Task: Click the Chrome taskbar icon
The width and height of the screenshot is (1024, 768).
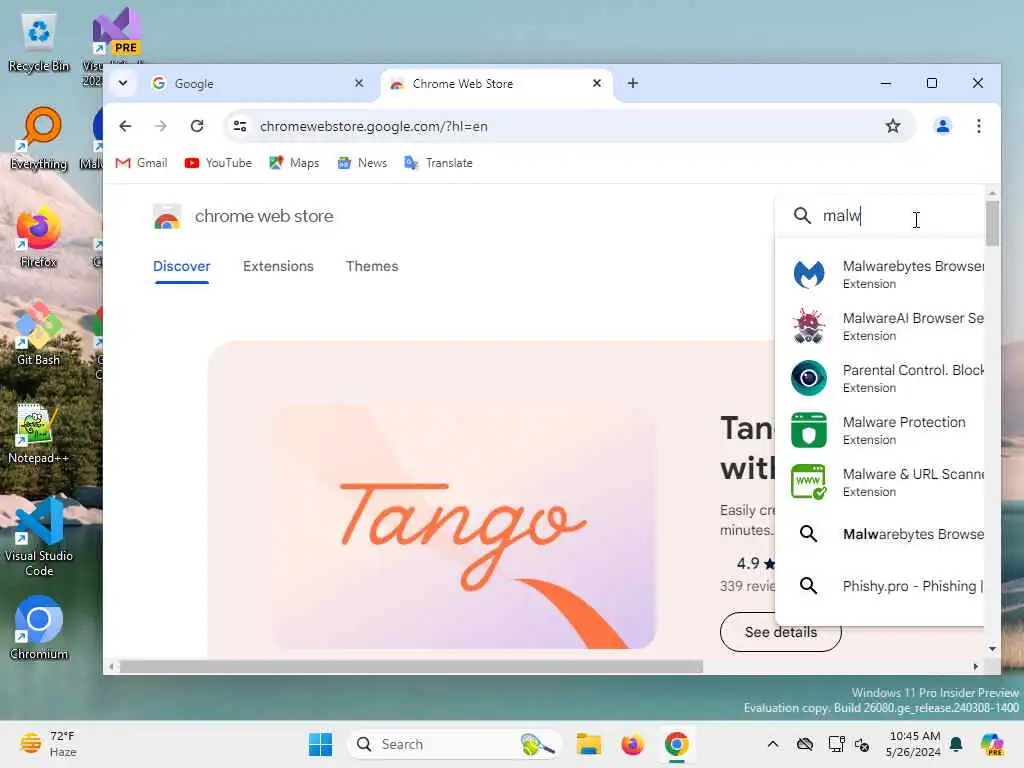Action: 677,744
